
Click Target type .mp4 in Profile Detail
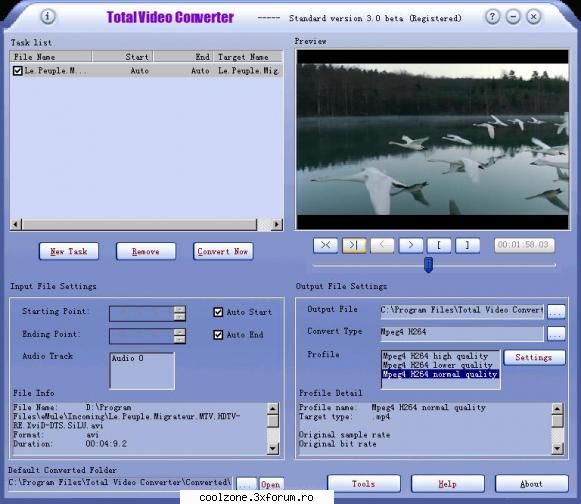coord(381,417)
